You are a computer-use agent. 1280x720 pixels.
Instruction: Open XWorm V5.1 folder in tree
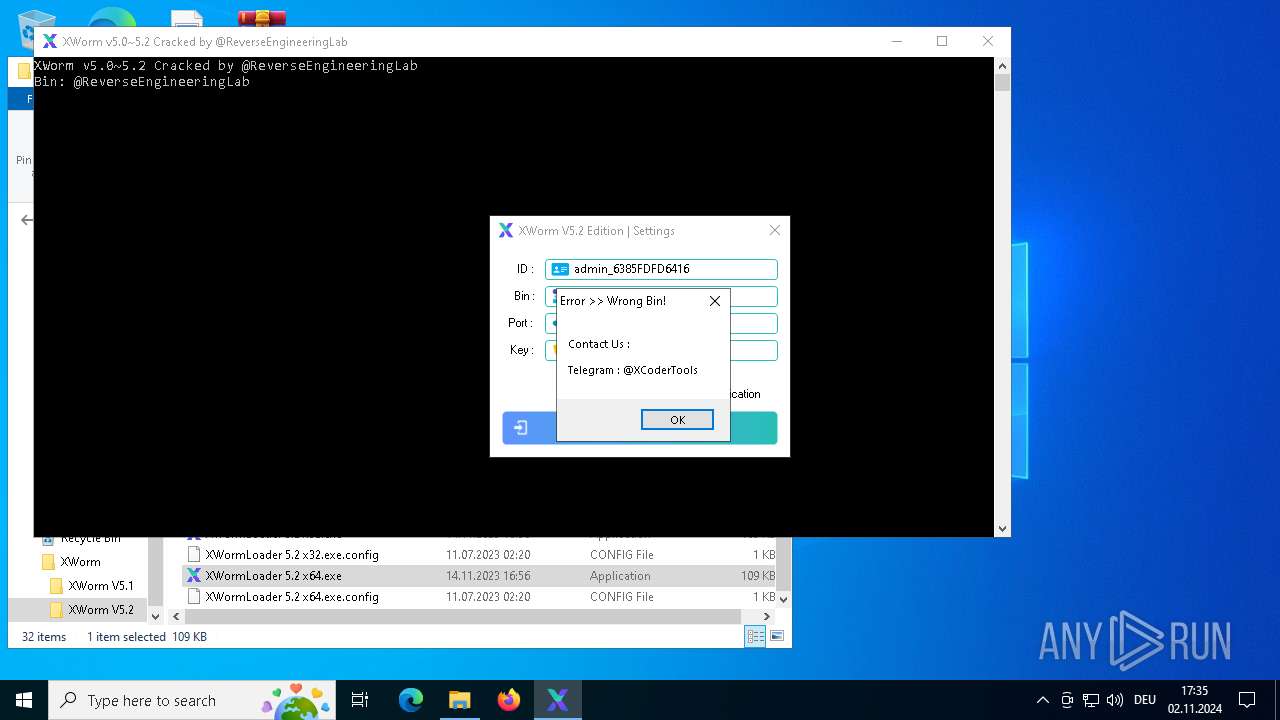point(101,586)
